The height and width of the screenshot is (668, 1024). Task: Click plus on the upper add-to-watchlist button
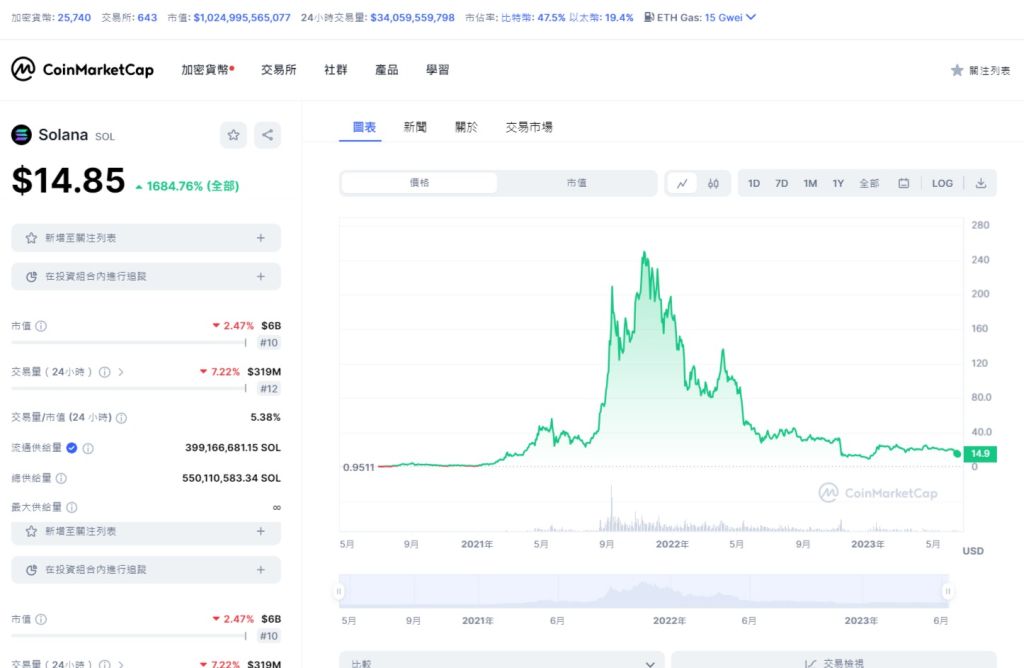pos(261,238)
